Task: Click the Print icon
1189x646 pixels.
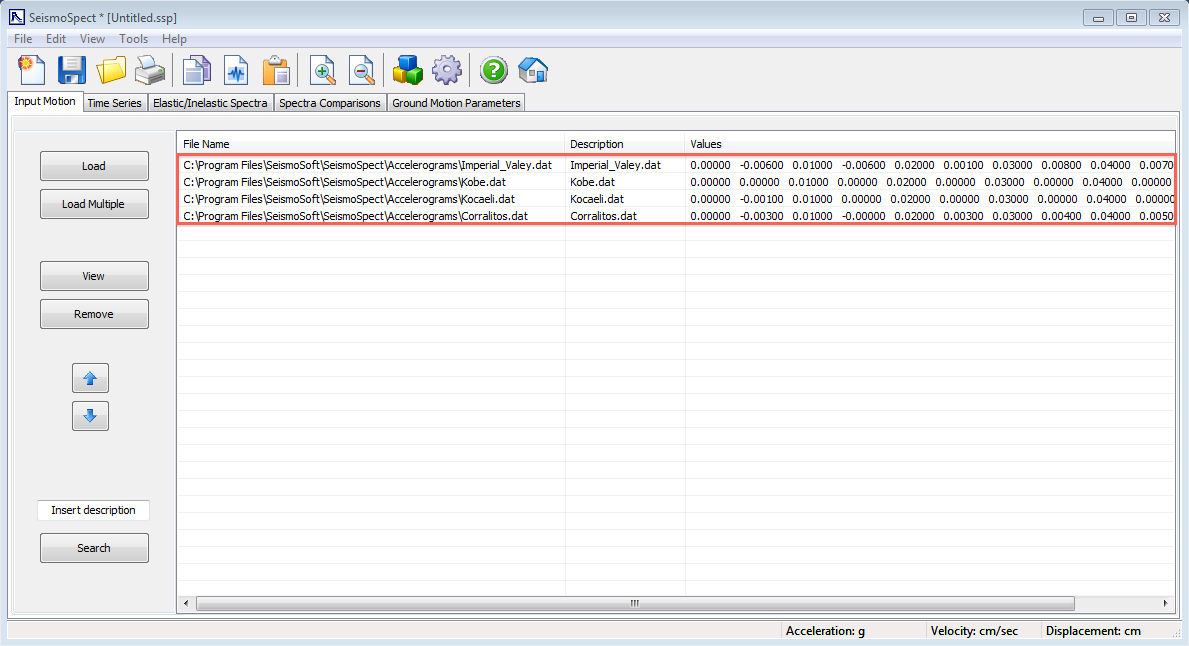Action: pyautogui.click(x=150, y=70)
